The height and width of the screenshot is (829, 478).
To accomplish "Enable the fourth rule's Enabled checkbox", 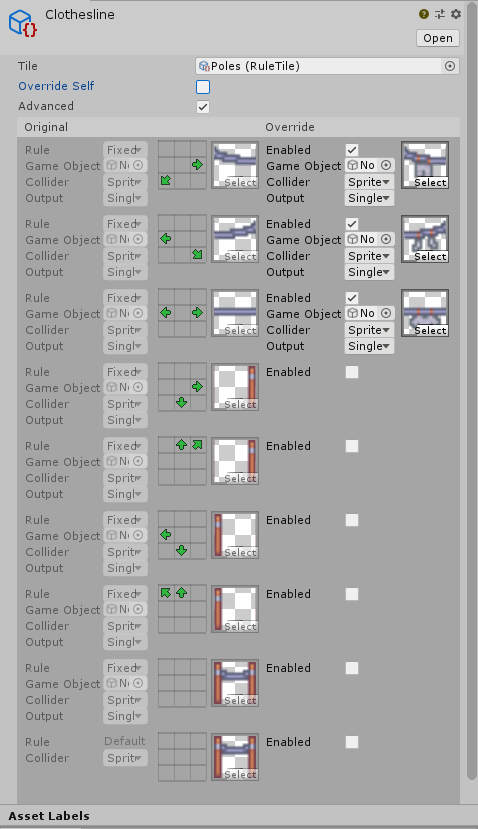I will coord(352,372).
